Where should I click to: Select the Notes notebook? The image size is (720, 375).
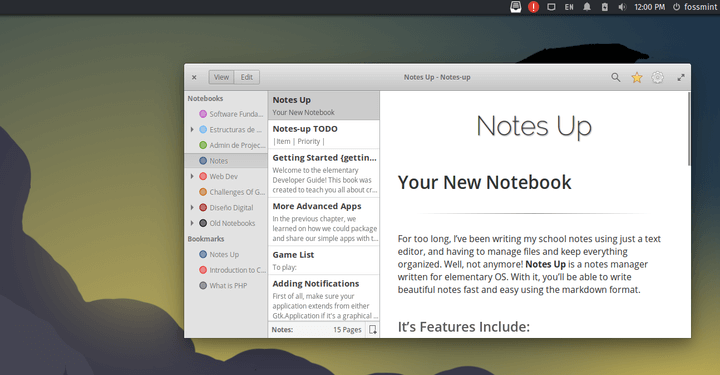[x=226, y=161]
